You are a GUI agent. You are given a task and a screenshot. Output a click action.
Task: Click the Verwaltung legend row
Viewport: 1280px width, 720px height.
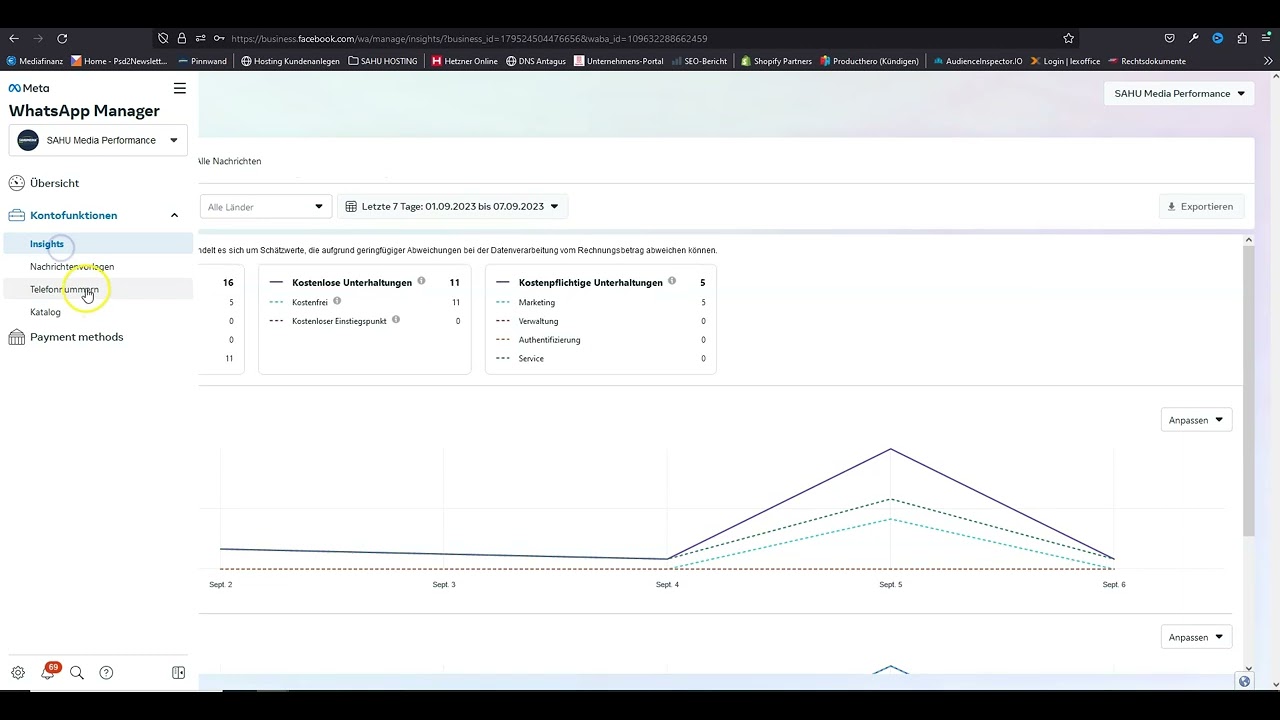tap(601, 321)
